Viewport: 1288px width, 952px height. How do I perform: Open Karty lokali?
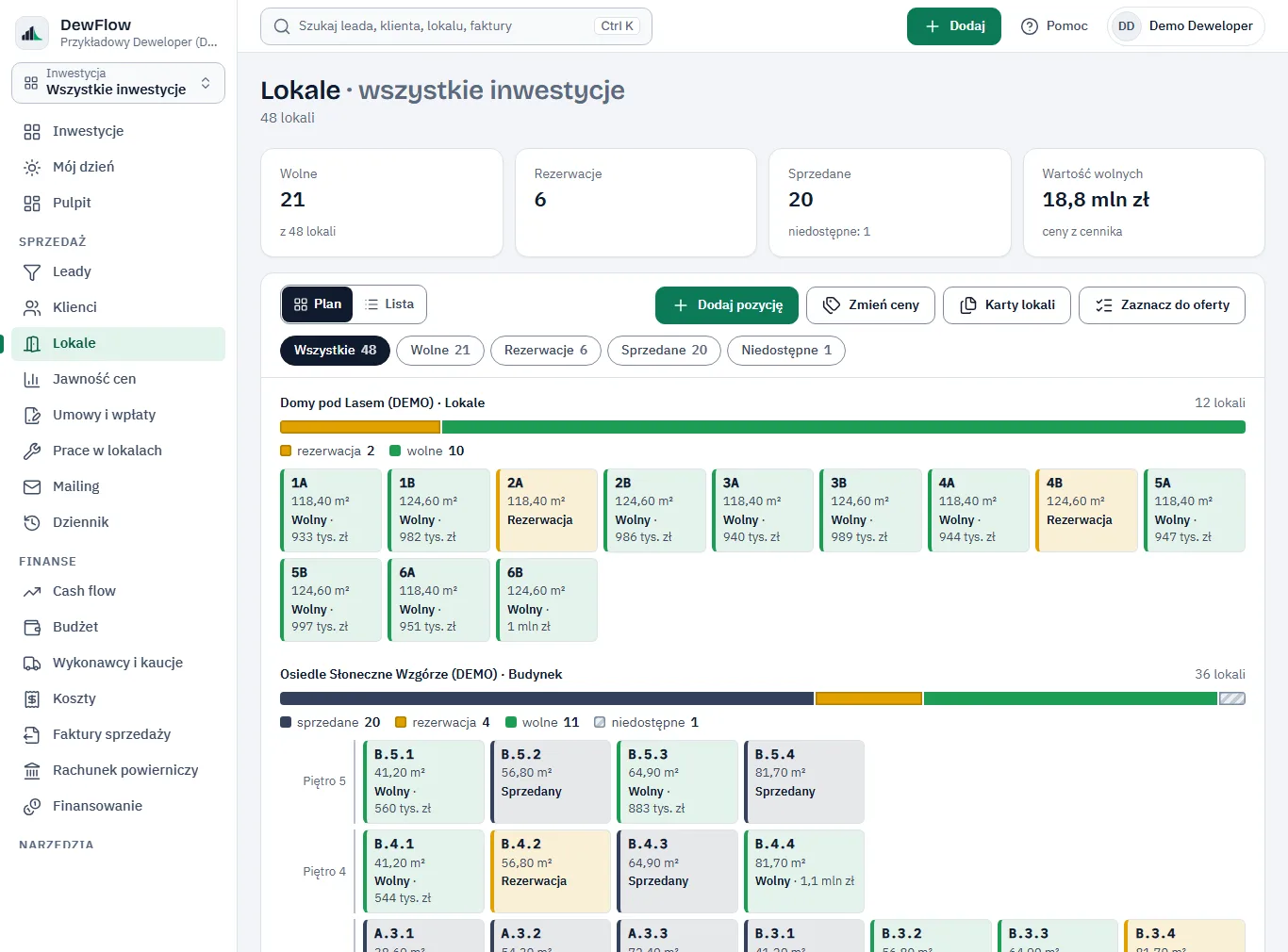[x=1007, y=305]
